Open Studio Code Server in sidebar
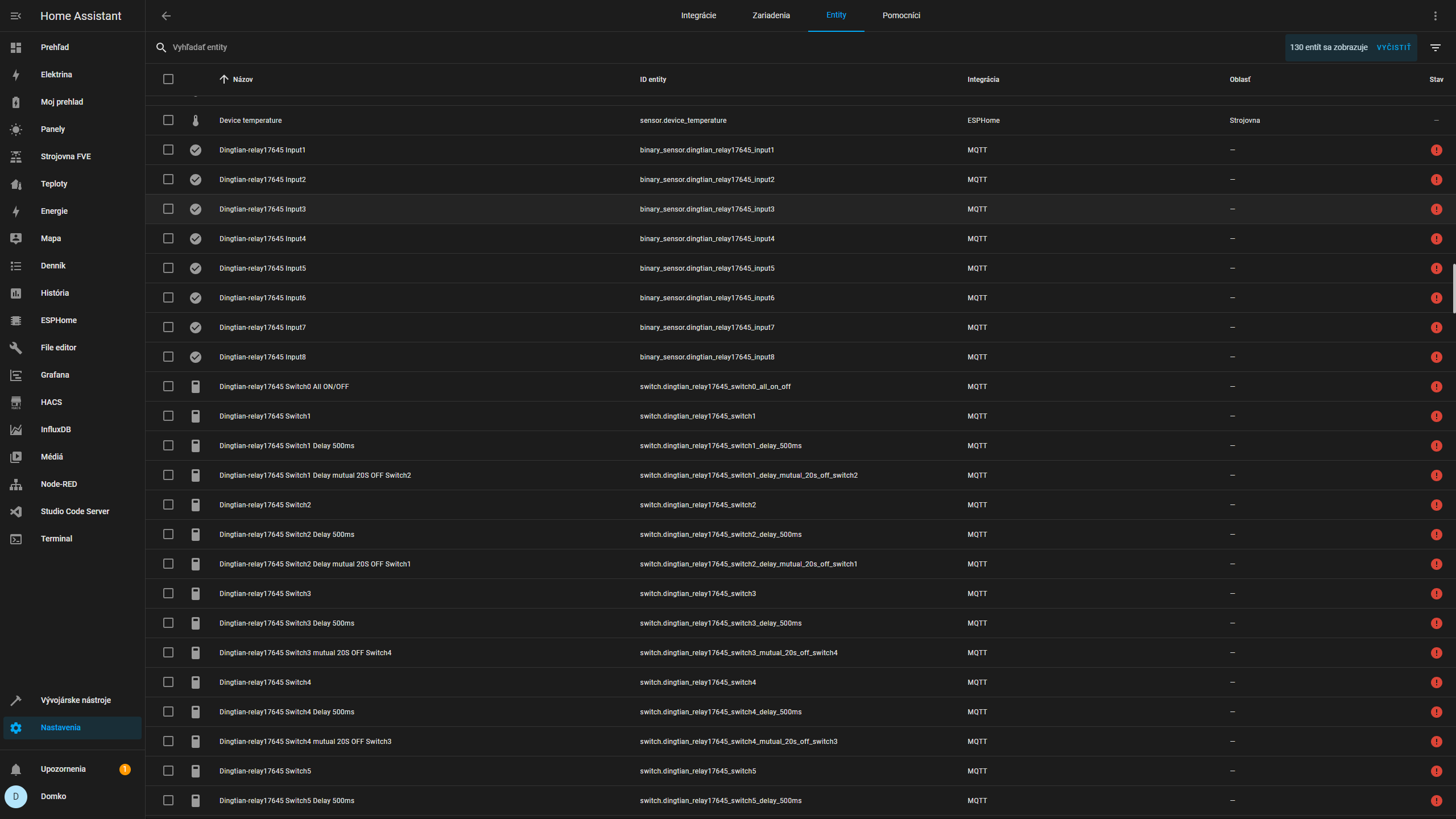This screenshot has height=819, width=1456. click(x=75, y=511)
